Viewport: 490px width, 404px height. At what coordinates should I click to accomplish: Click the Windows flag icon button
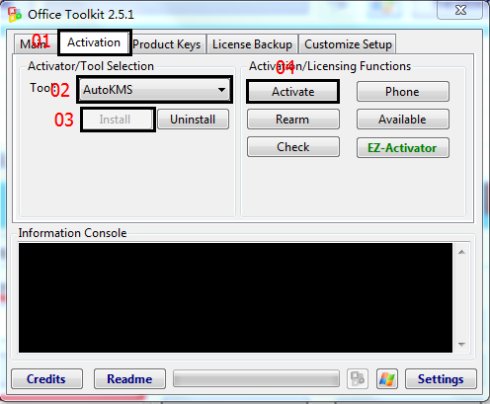tap(387, 379)
